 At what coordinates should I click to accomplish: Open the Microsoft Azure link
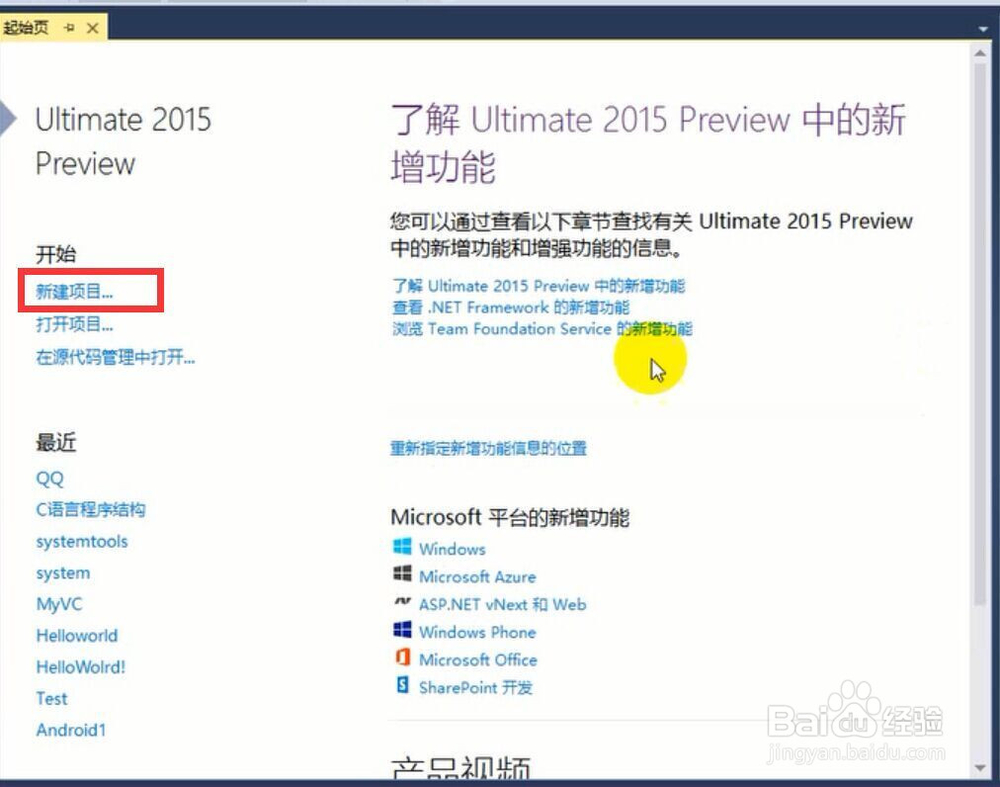point(478,577)
